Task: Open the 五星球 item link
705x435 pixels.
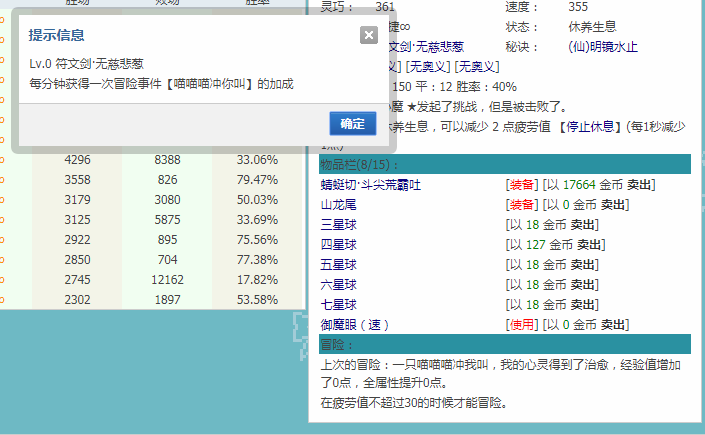Action: [339, 265]
